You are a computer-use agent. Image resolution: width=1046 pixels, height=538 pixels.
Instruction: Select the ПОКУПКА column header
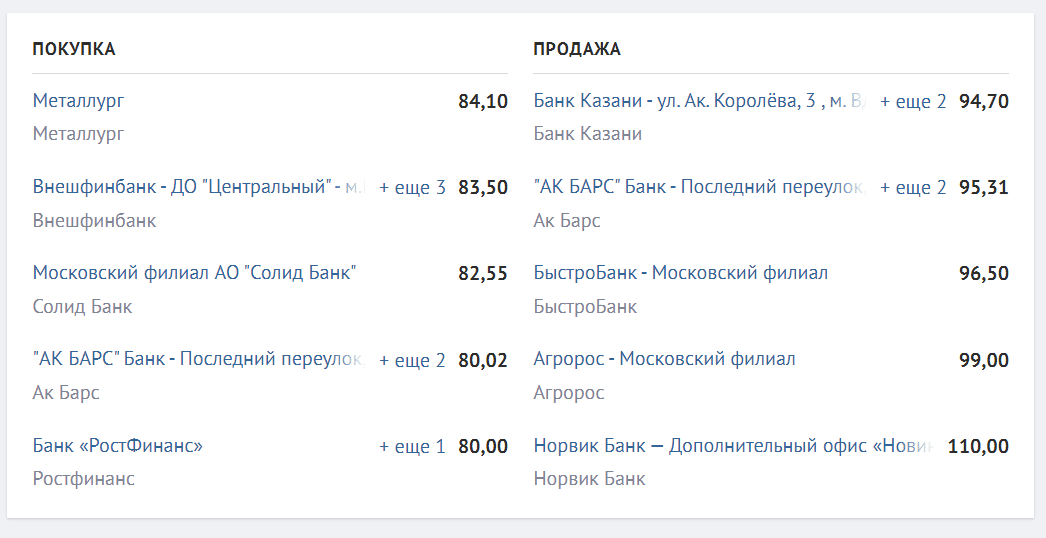[74, 49]
